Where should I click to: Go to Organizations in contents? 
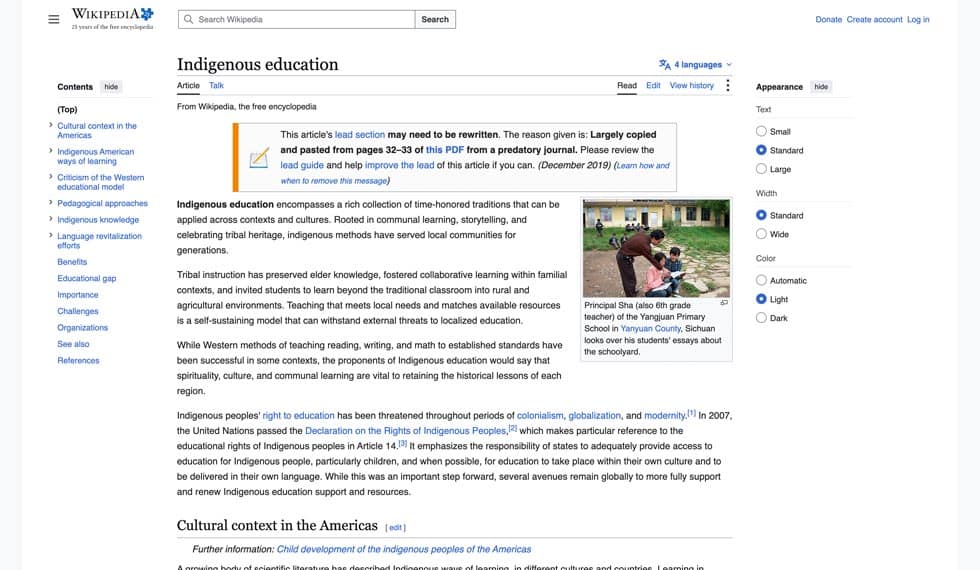(x=82, y=328)
